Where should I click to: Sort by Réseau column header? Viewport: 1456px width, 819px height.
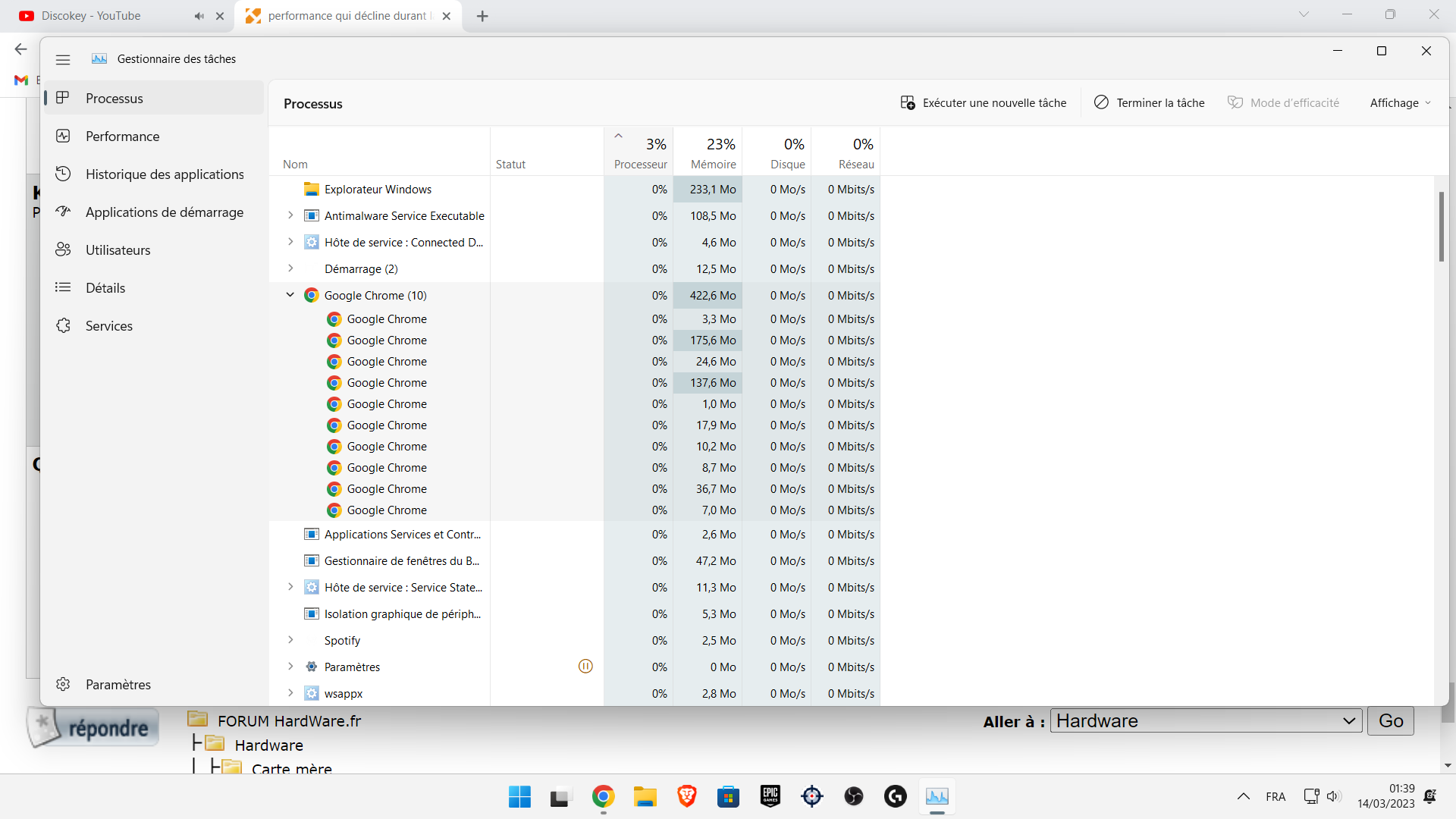click(846, 152)
